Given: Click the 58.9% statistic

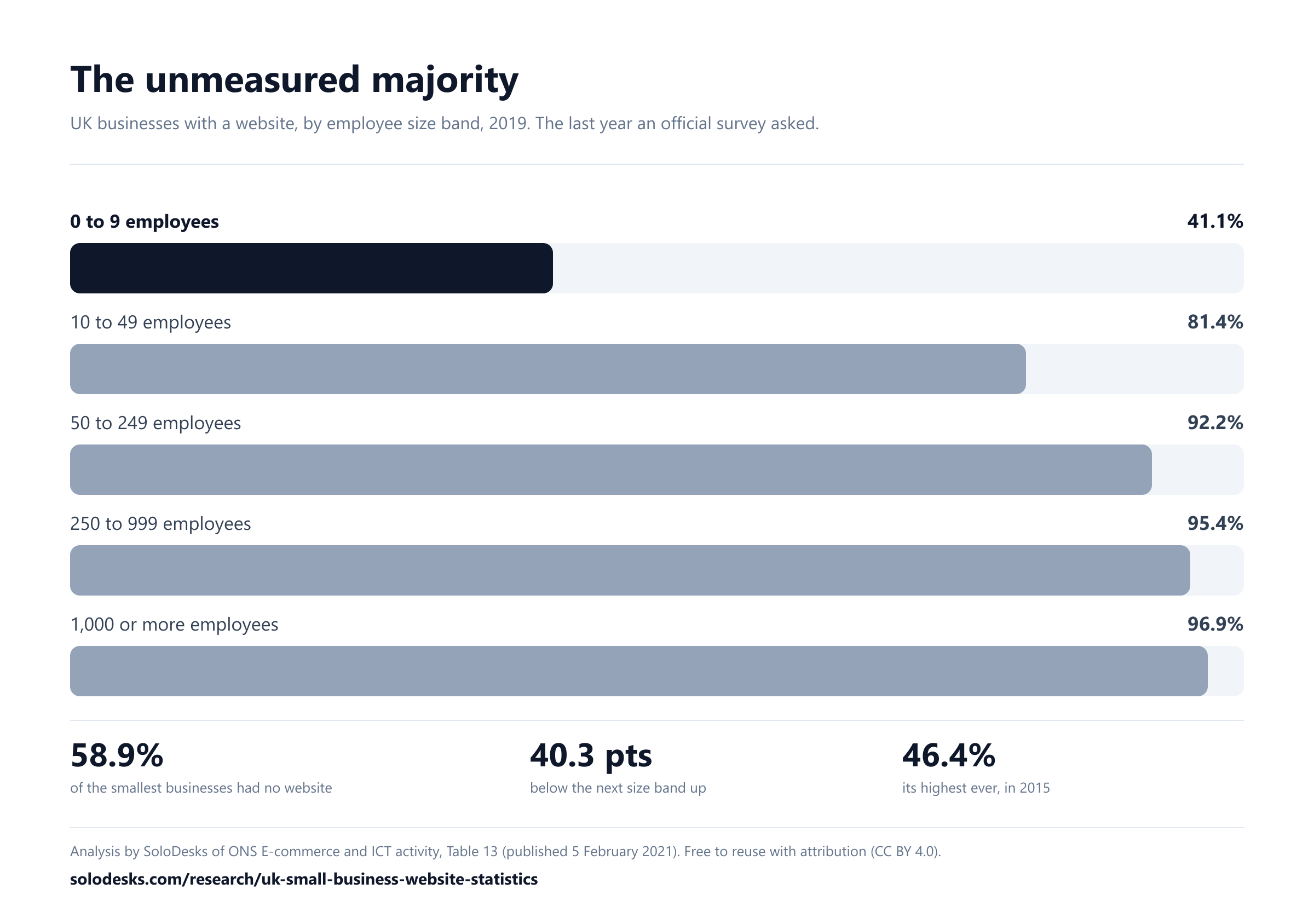Looking at the screenshot, I should click(x=117, y=755).
